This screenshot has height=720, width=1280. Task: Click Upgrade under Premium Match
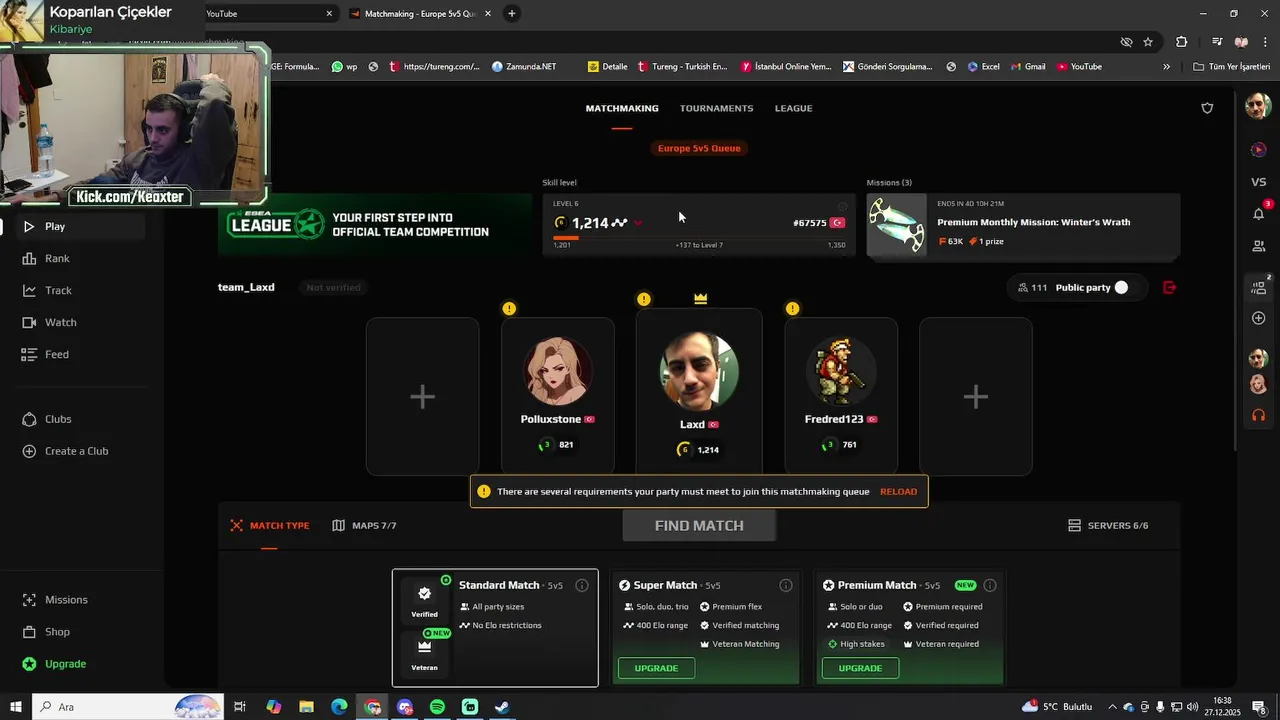(860, 668)
